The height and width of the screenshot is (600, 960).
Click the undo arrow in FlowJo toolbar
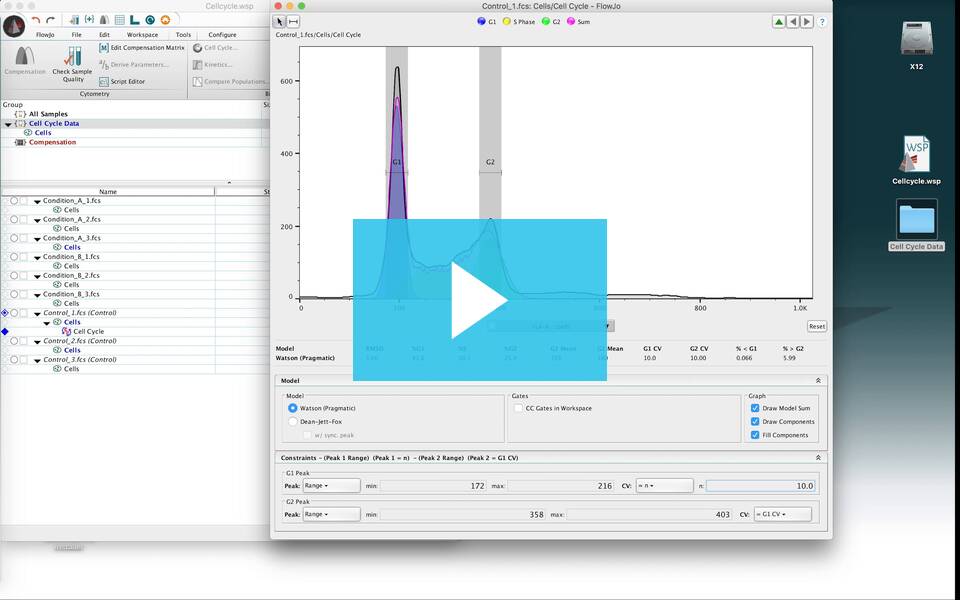point(36,20)
